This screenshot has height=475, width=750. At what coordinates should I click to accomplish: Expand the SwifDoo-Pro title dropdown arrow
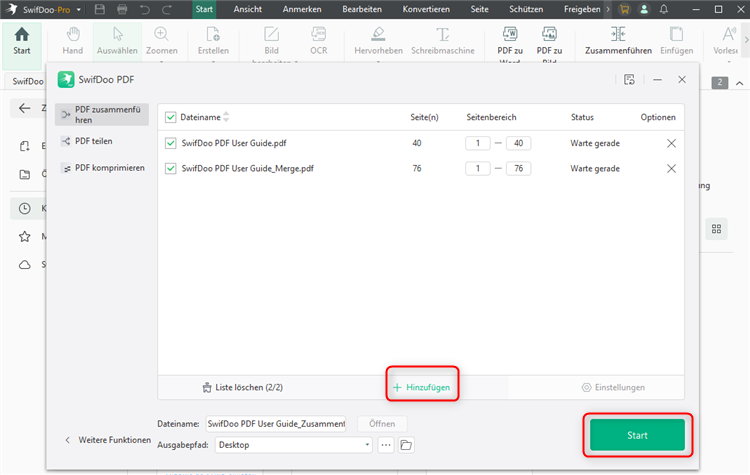[x=78, y=10]
